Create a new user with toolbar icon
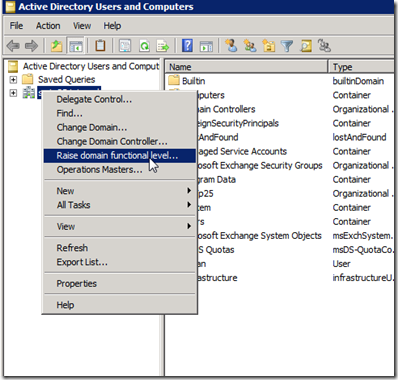Viewport: 398px width, 380px height. pyautogui.click(x=231, y=46)
